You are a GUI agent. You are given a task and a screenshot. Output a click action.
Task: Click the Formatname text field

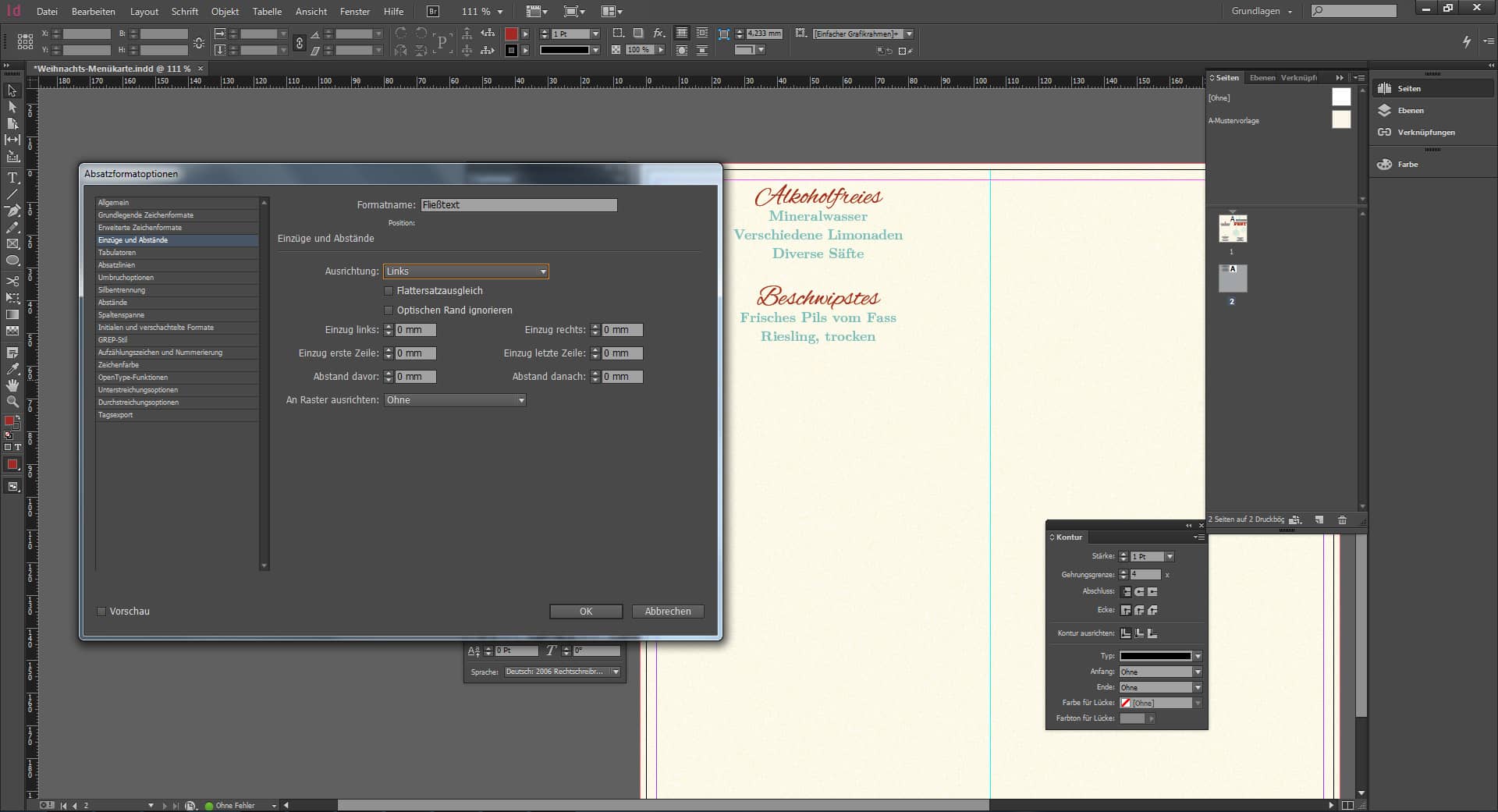click(x=518, y=205)
